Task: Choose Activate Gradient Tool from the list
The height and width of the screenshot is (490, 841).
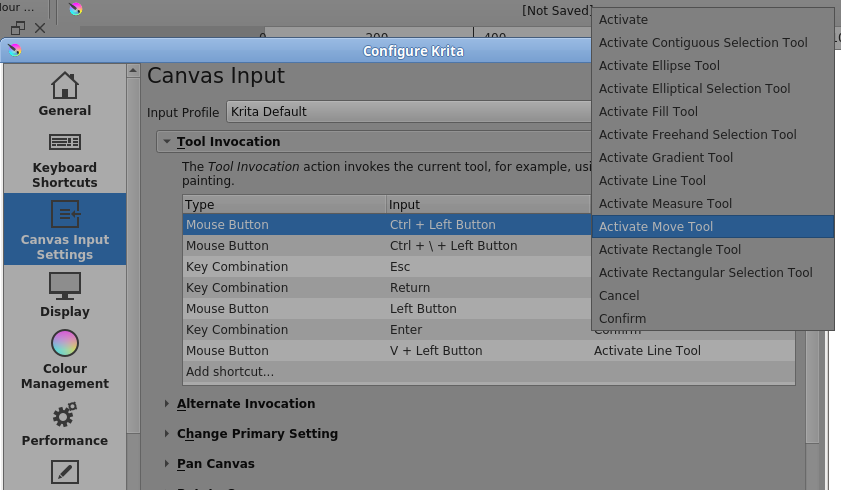Action: (665, 158)
